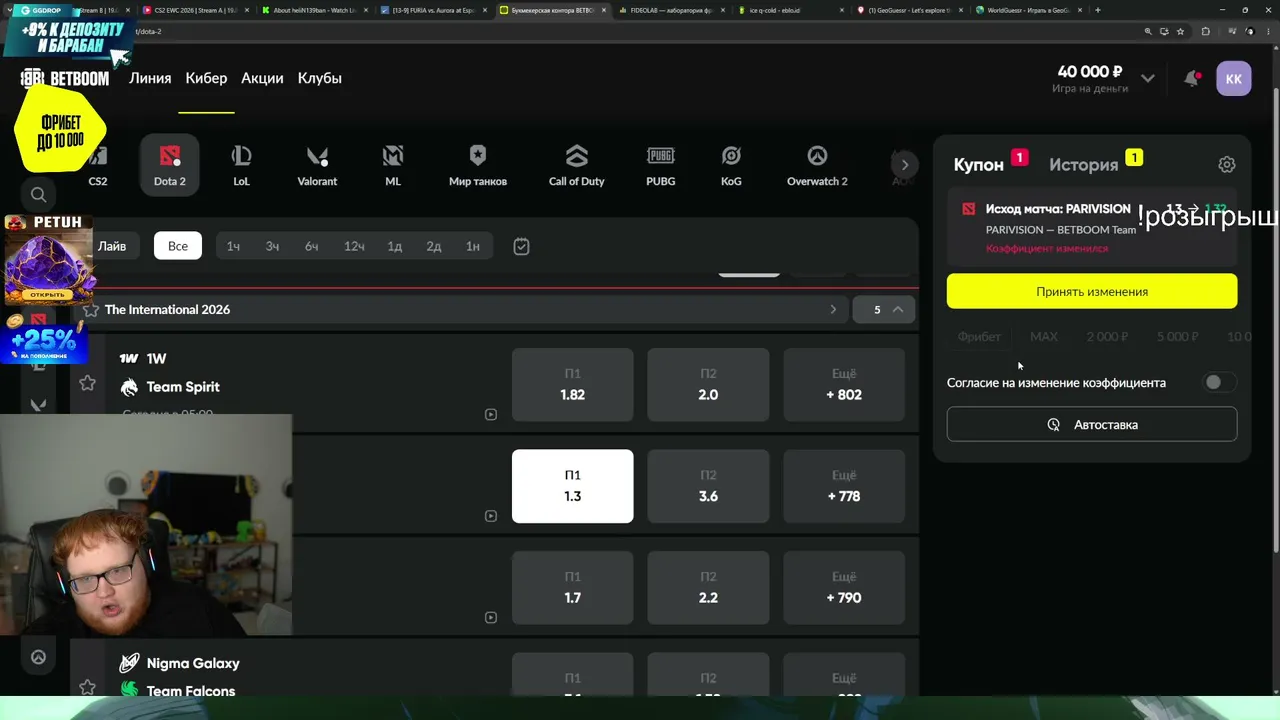Click the scroll-up circle icon in sidebar
This screenshot has height=720, width=1280.
[x=38, y=657]
